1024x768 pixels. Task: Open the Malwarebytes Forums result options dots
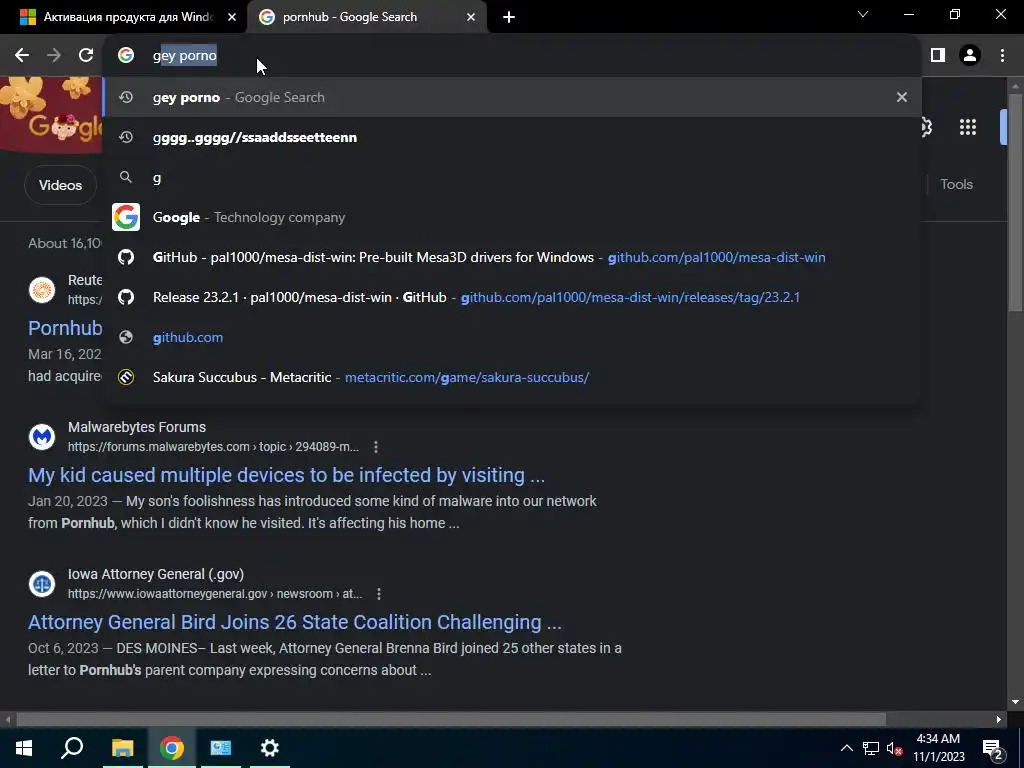pyautogui.click(x=376, y=447)
